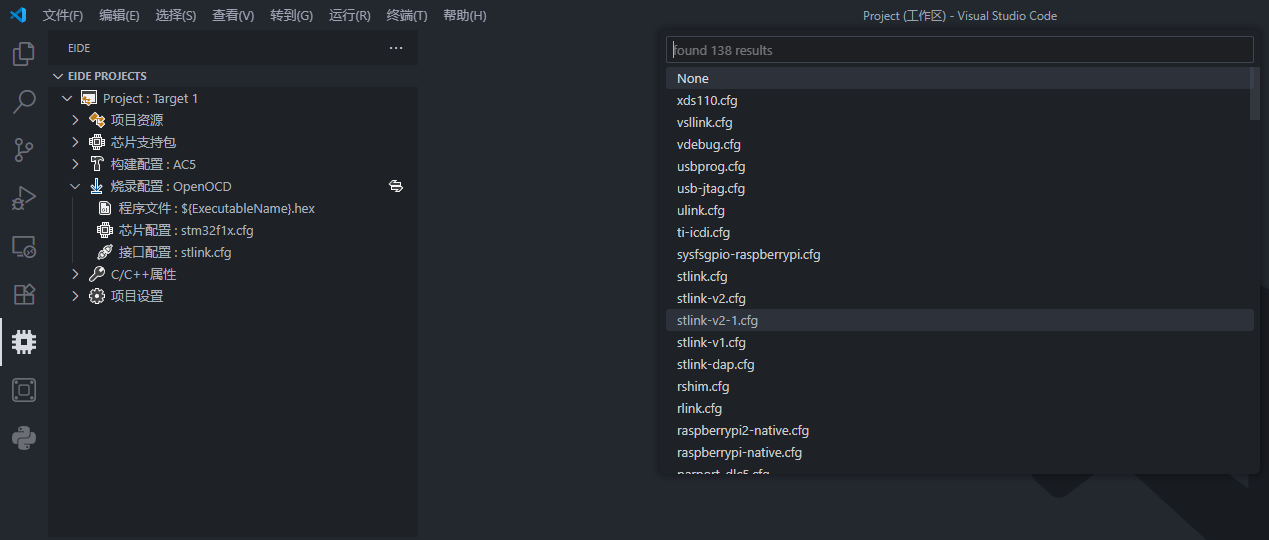Image resolution: width=1269 pixels, height=540 pixels.
Task: Open the 运行(R) menu
Action: click(349, 16)
